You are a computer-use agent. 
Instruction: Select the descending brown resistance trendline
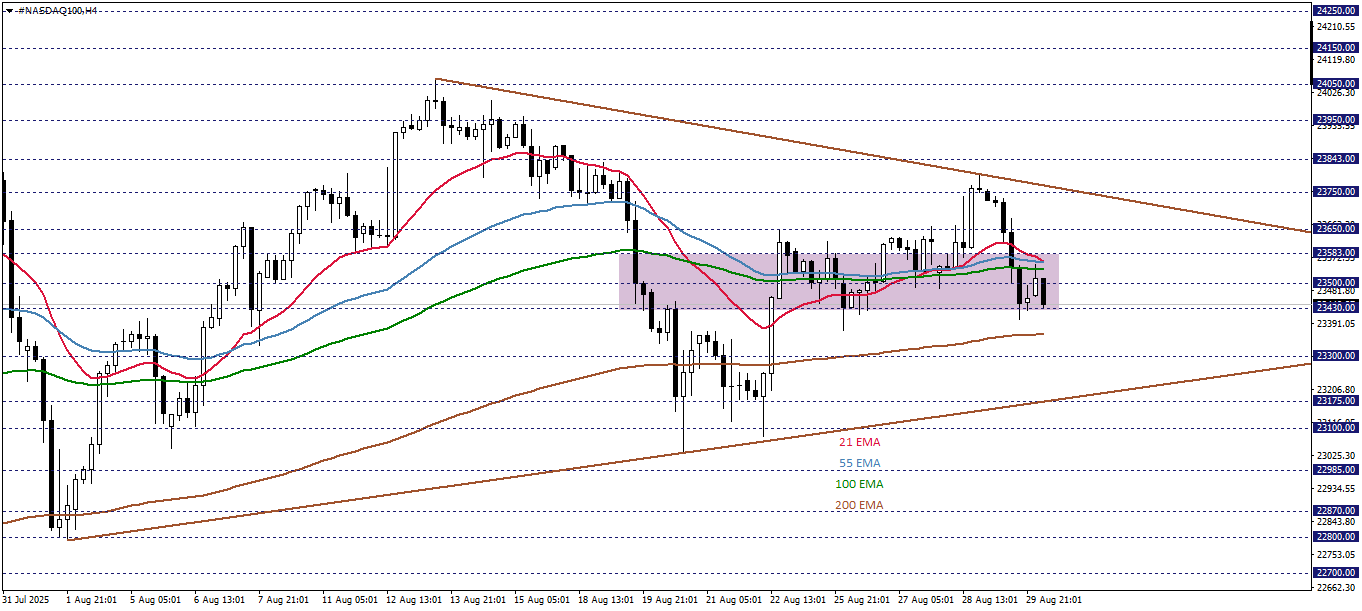tap(873, 156)
